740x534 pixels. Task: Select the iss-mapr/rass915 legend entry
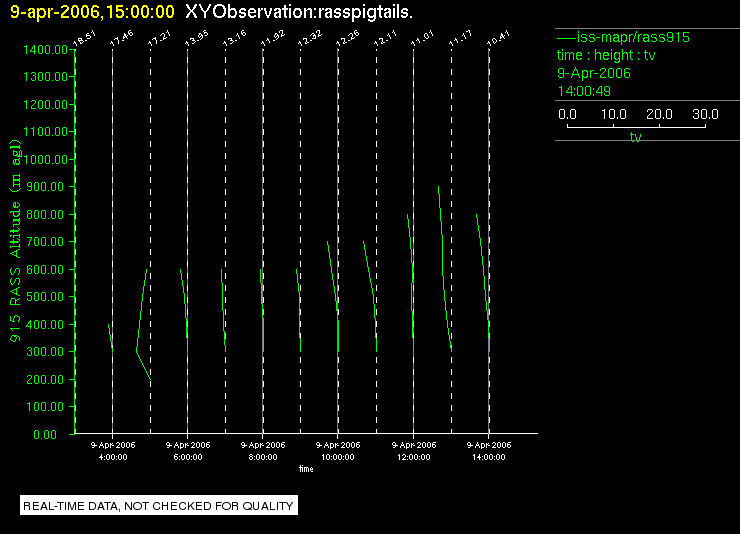[623, 37]
